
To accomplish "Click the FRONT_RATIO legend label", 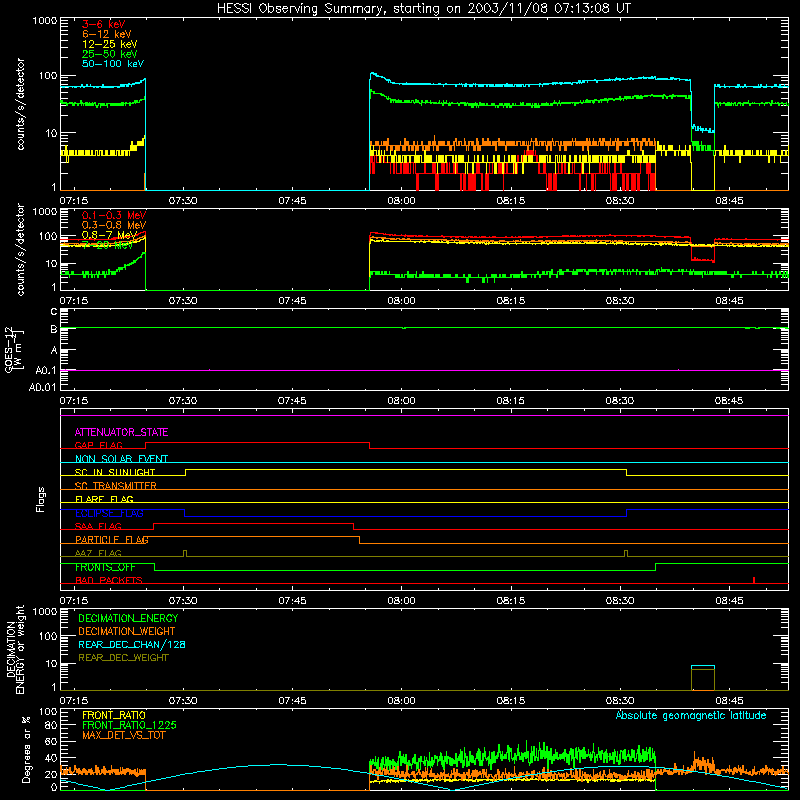I will tap(114, 715).
